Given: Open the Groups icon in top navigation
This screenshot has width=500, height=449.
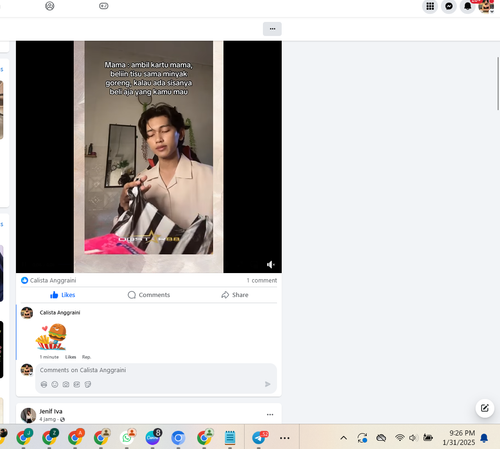Looking at the screenshot, I should 50,6.
